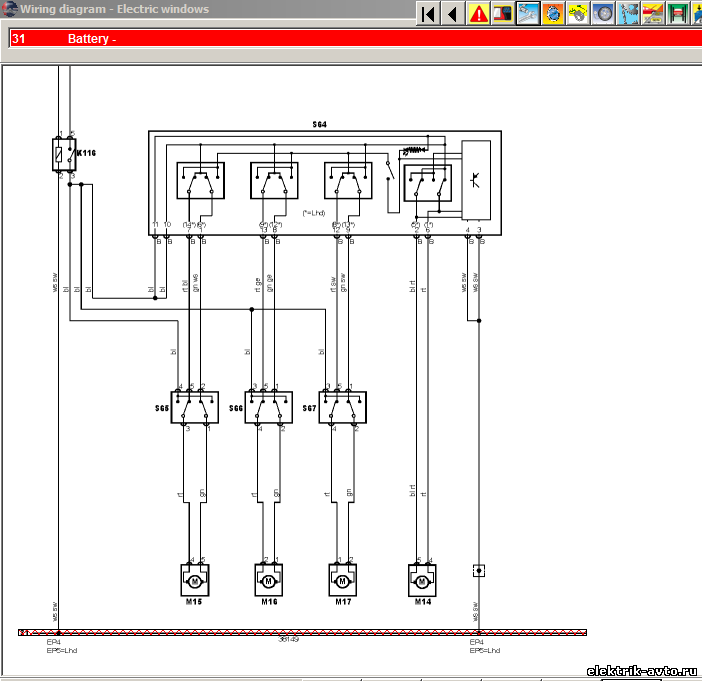Click the K116 relay symbol
The width and height of the screenshot is (702, 681).
coord(64,155)
